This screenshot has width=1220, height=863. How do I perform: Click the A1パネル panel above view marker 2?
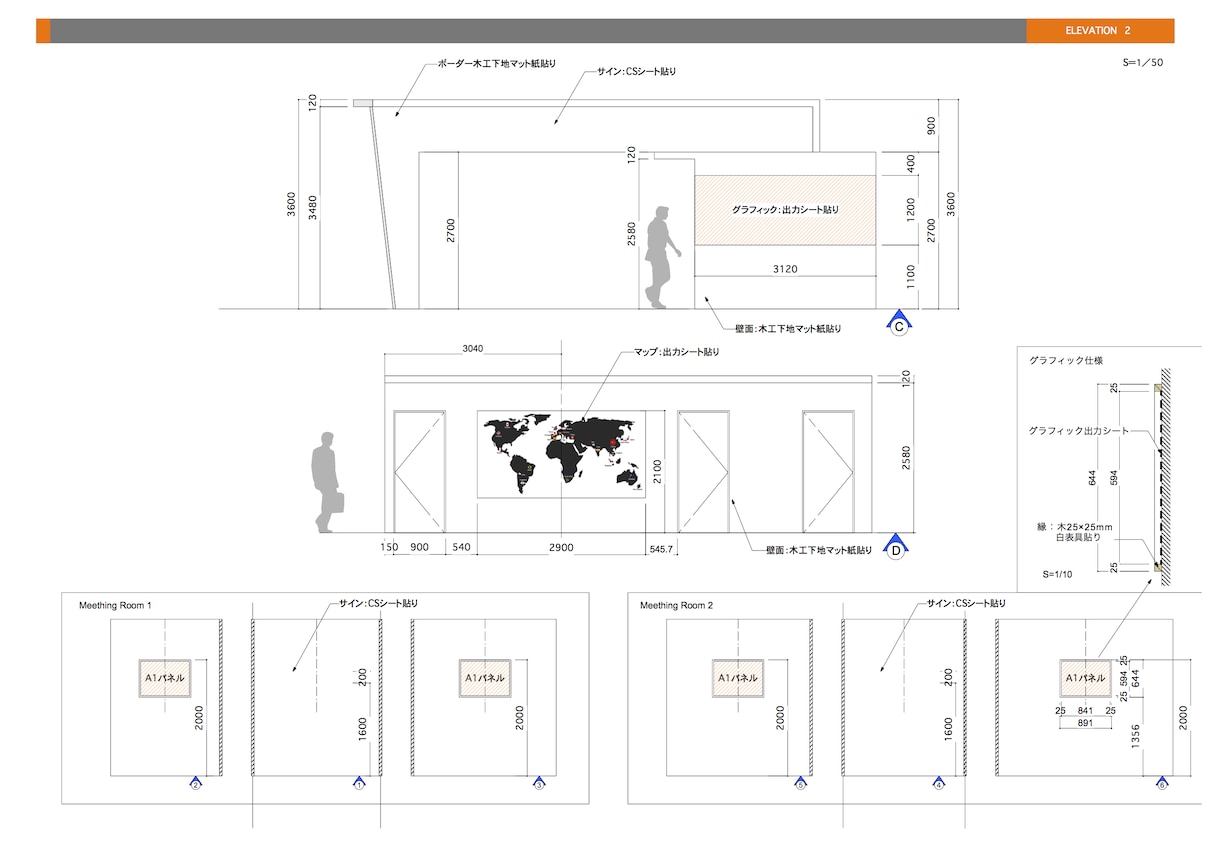(x=164, y=678)
